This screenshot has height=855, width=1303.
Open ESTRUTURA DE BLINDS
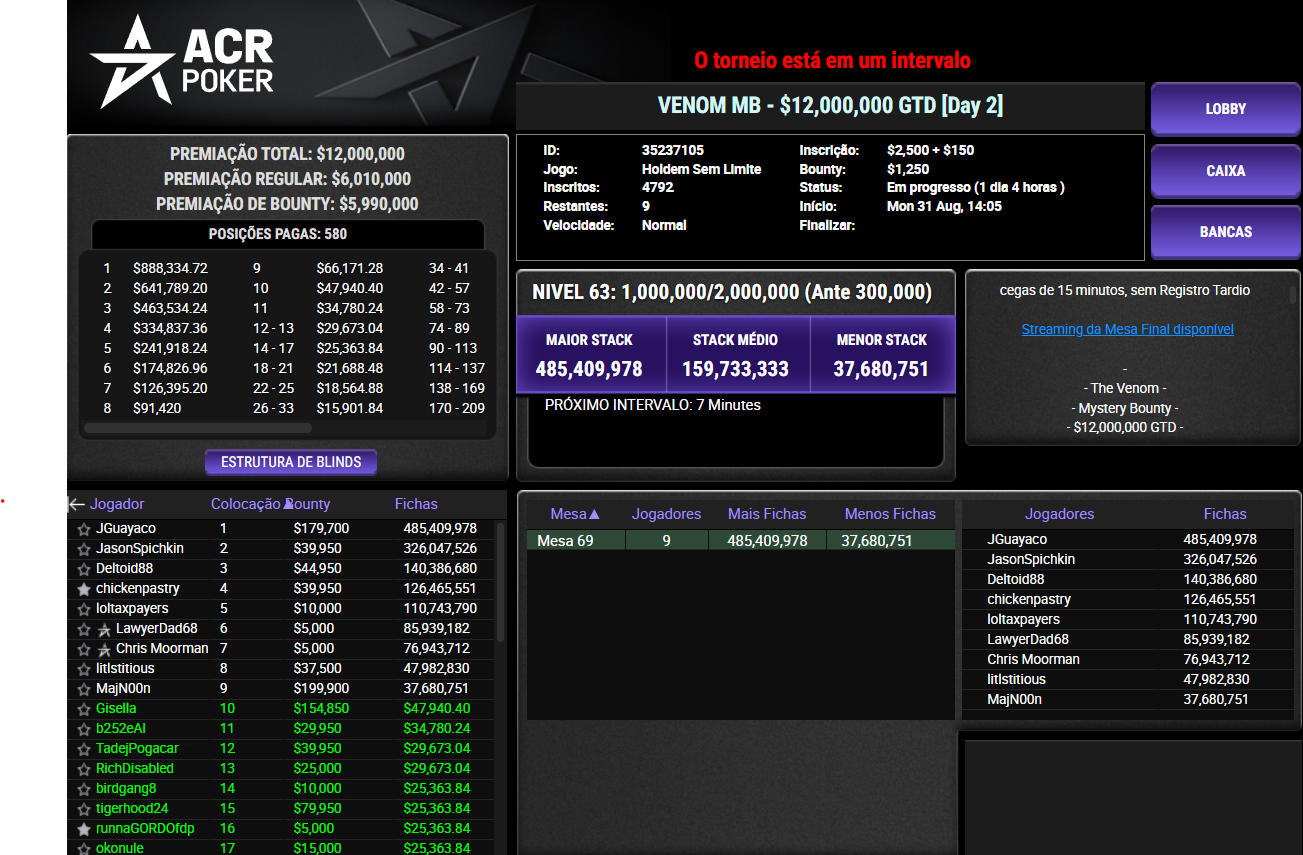(291, 462)
